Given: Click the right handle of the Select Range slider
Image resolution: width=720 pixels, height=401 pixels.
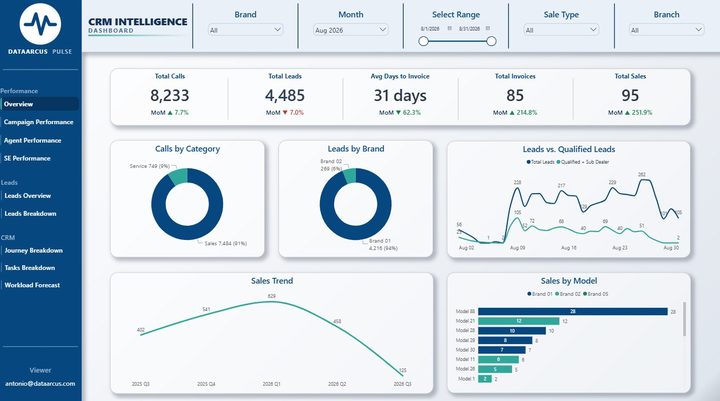Looking at the screenshot, I should (491, 41).
